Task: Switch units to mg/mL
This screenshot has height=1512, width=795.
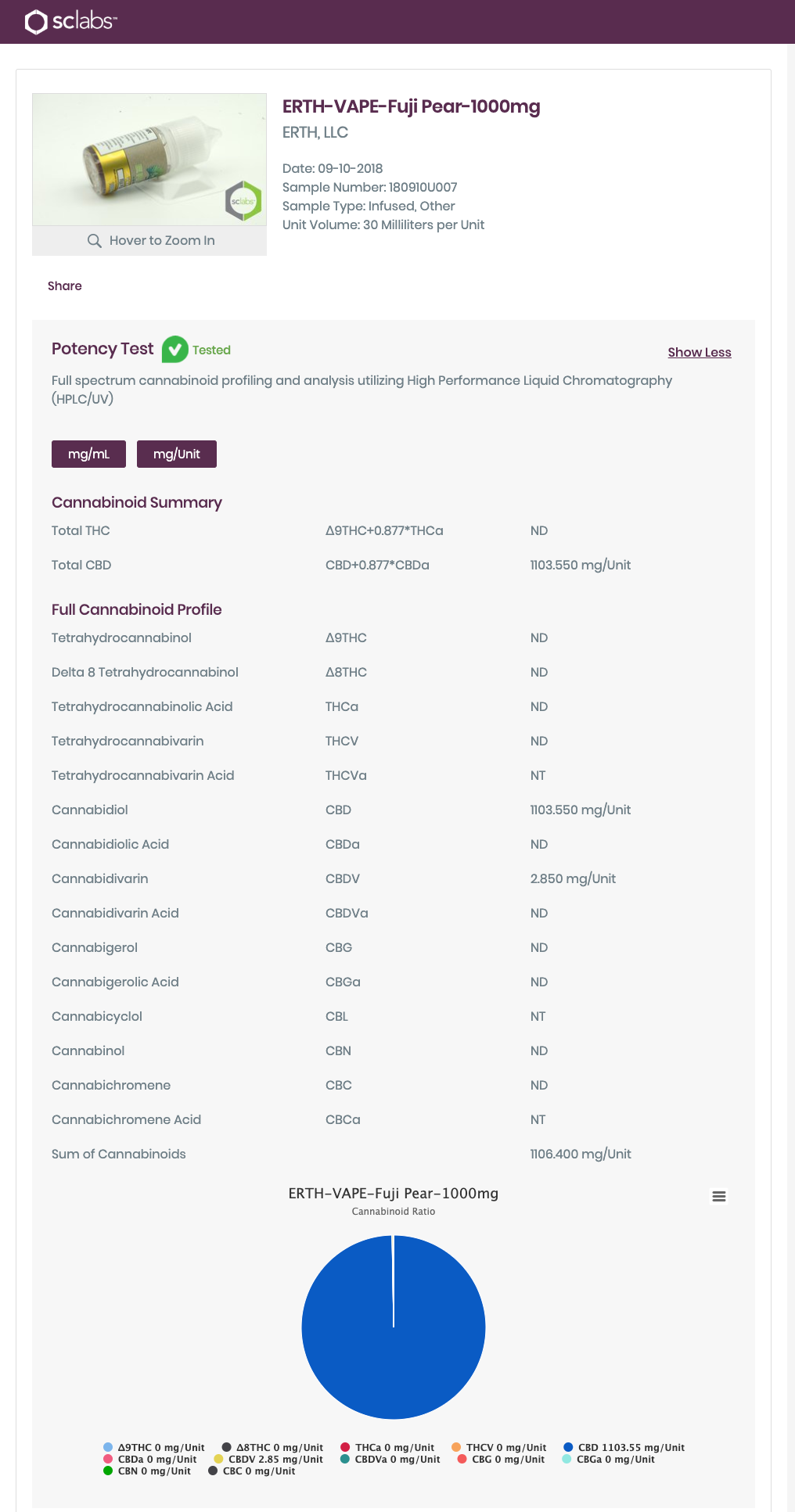Action: click(x=88, y=454)
